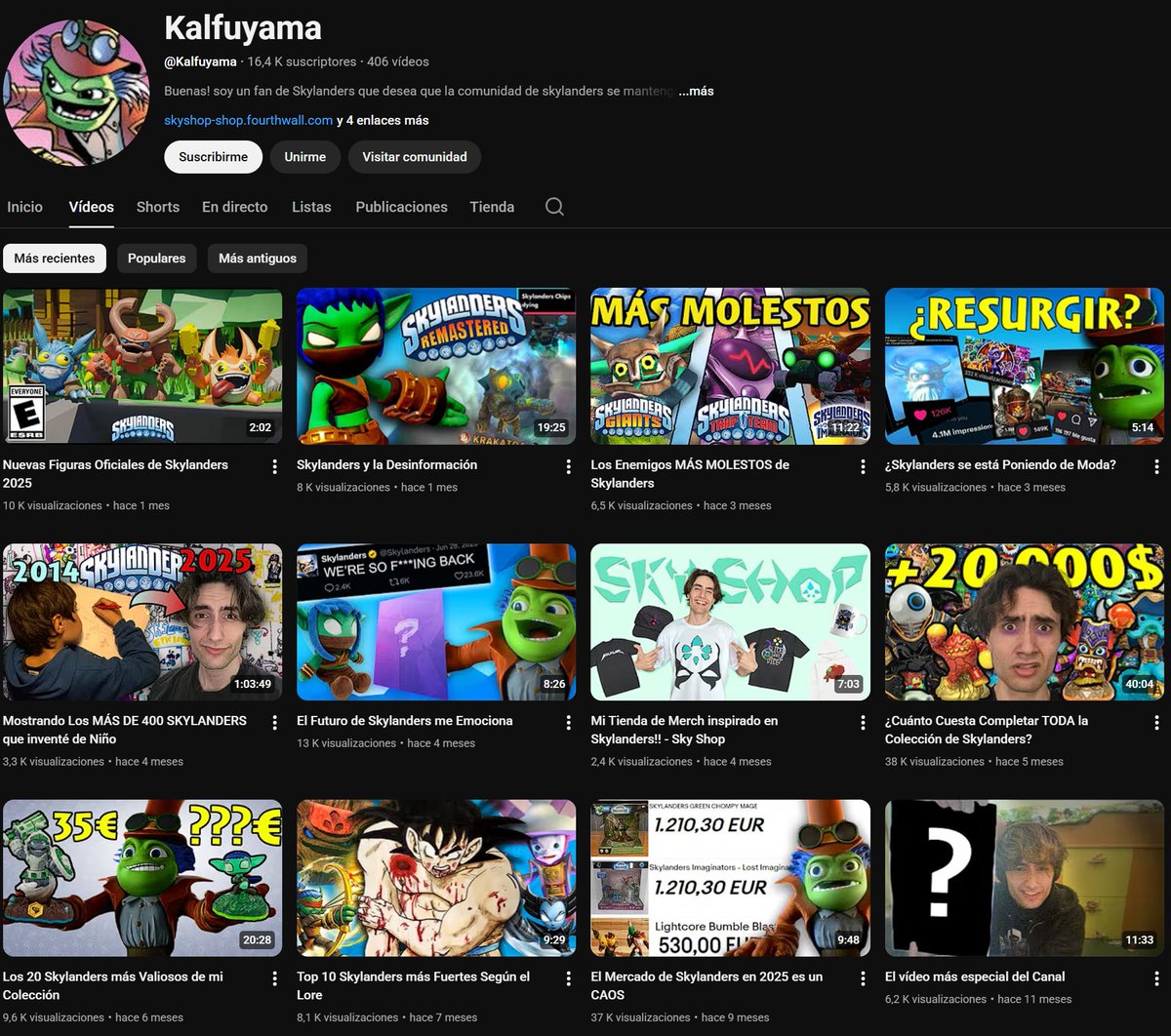1171x1036 pixels.
Task: Select the 'Más recientes' filter chip
Action: (x=54, y=258)
